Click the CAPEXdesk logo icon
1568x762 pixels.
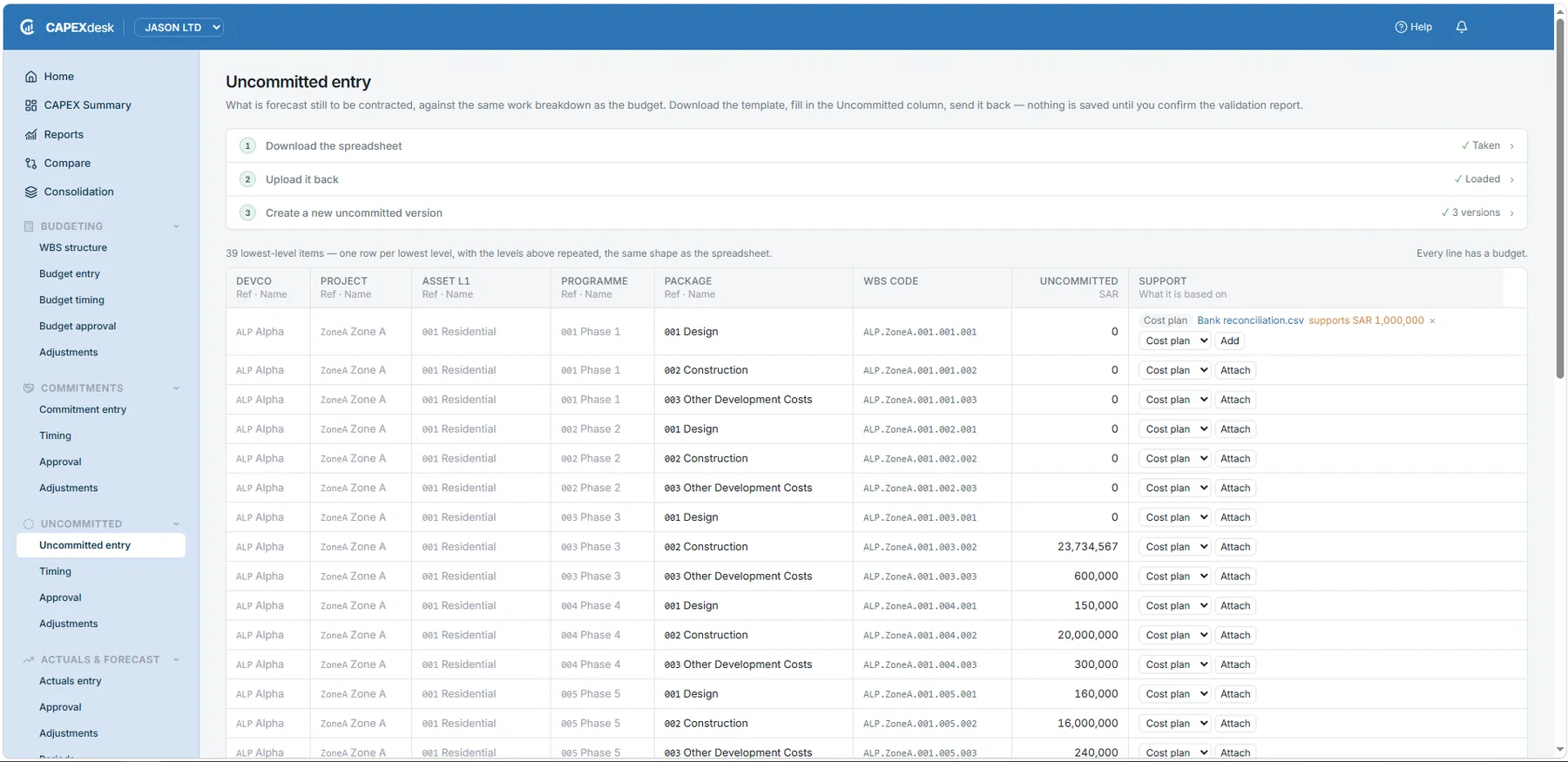coord(28,27)
